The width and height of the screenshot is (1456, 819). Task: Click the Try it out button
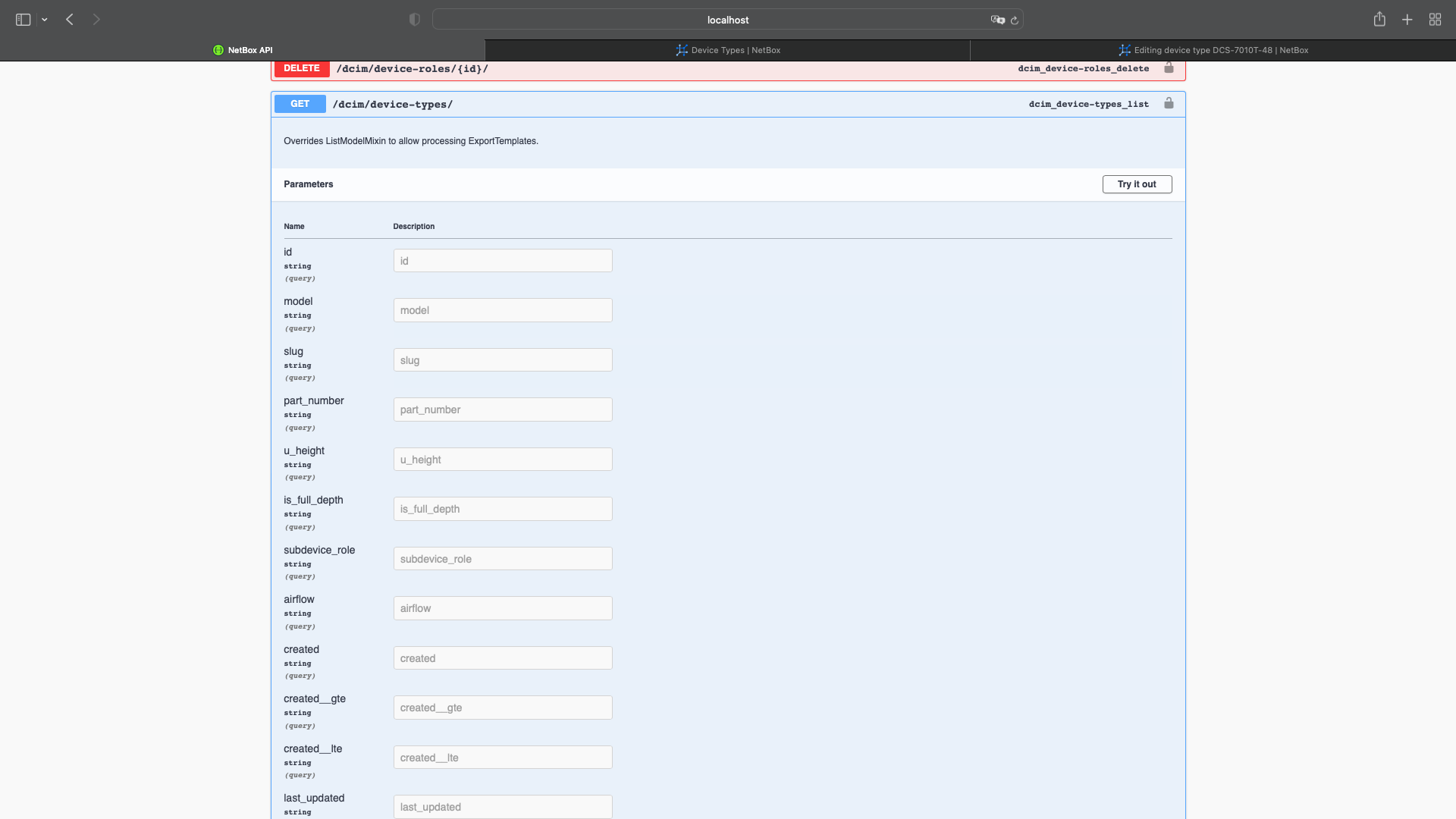click(x=1137, y=184)
